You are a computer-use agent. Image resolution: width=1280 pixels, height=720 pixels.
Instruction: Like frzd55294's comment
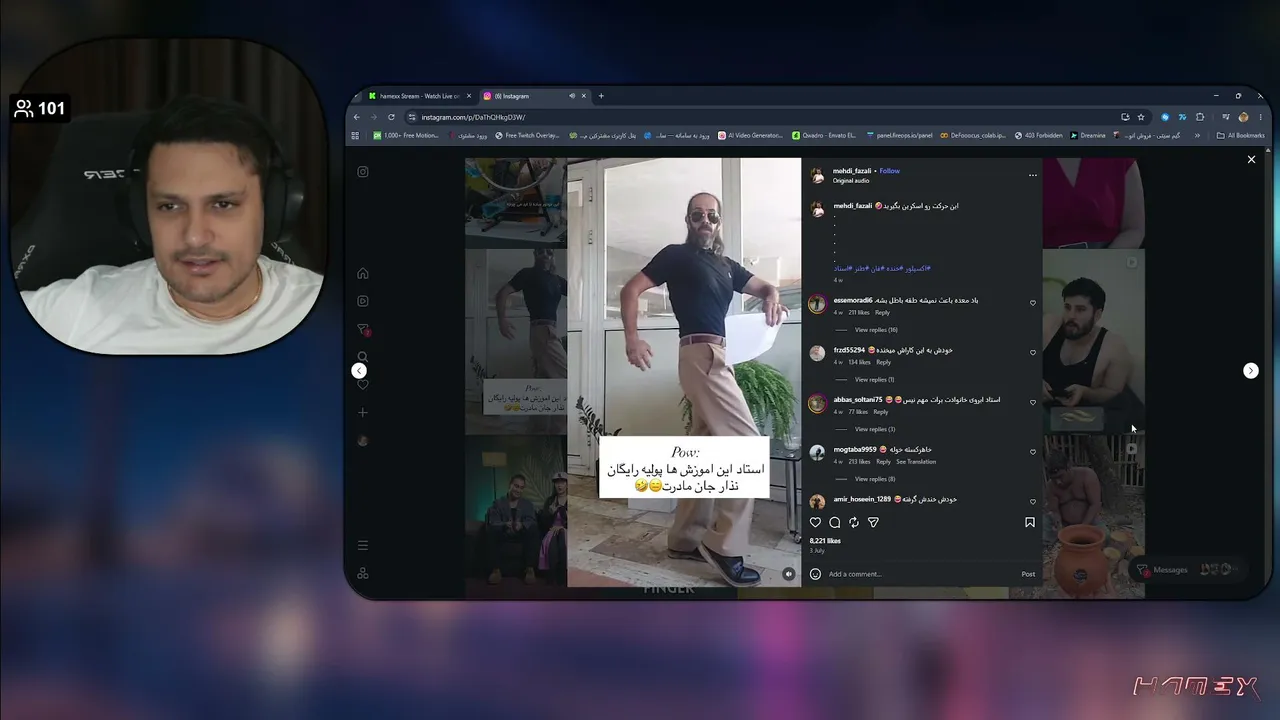click(1033, 352)
